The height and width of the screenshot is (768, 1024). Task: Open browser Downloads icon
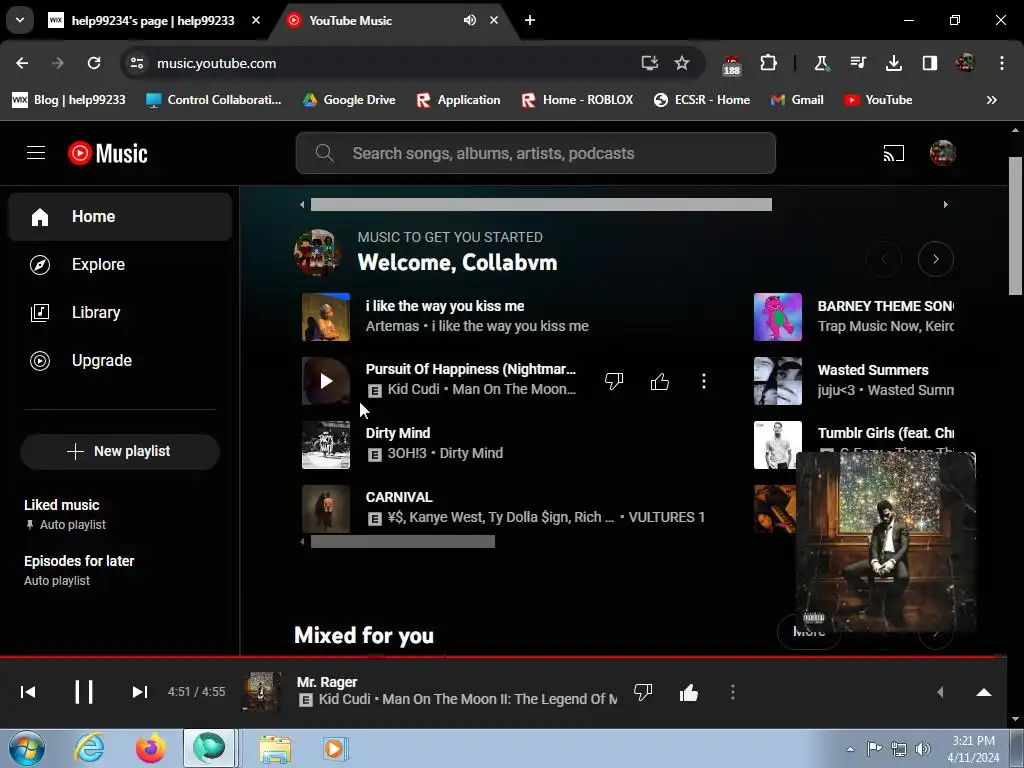893,63
